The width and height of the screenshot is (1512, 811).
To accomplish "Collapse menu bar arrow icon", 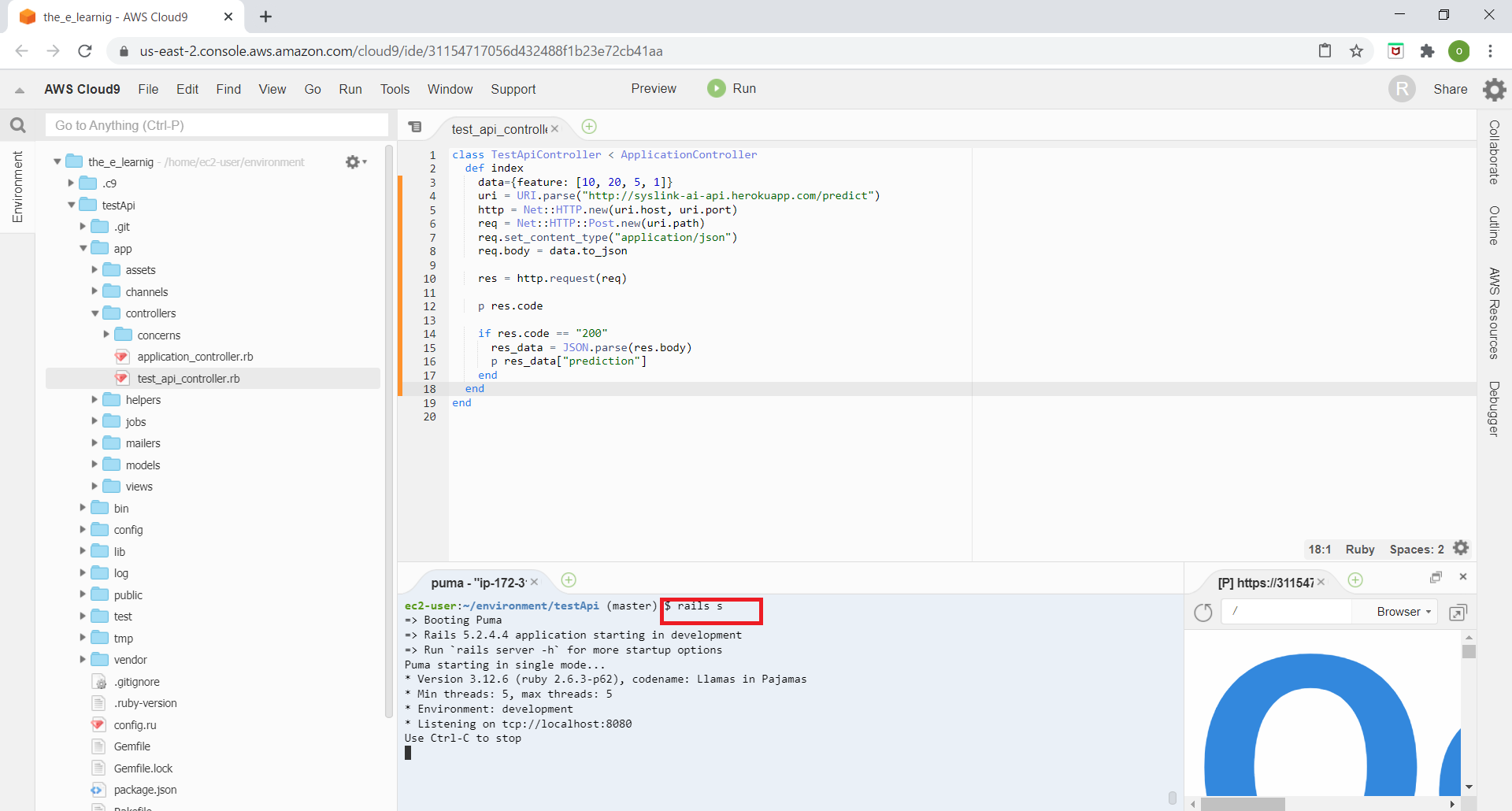I will click(20, 90).
